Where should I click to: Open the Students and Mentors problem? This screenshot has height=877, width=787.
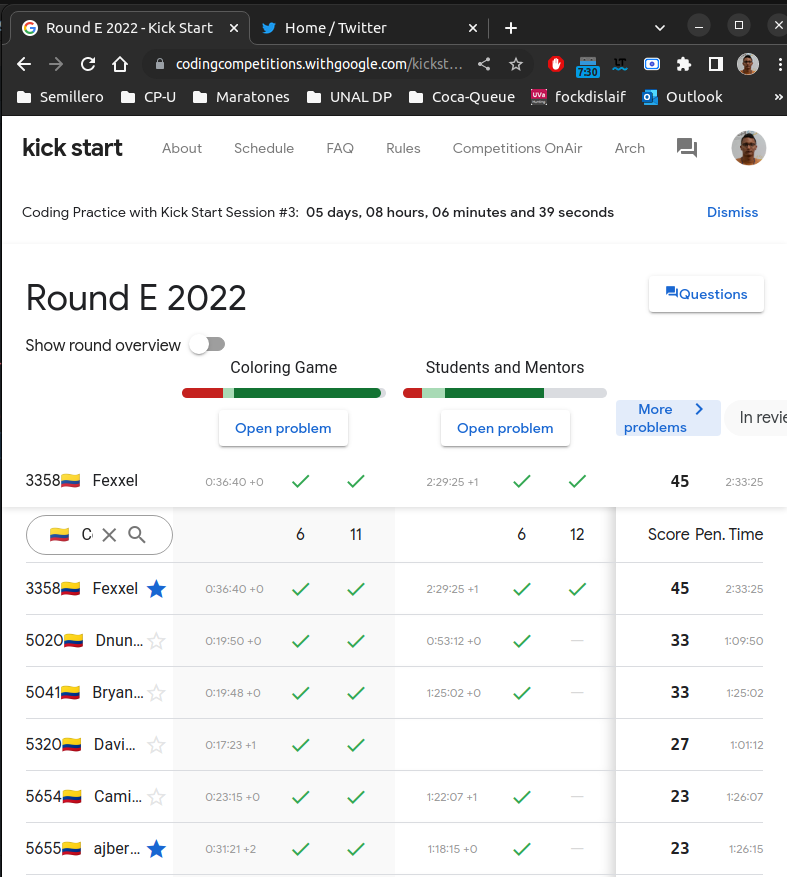click(x=505, y=428)
